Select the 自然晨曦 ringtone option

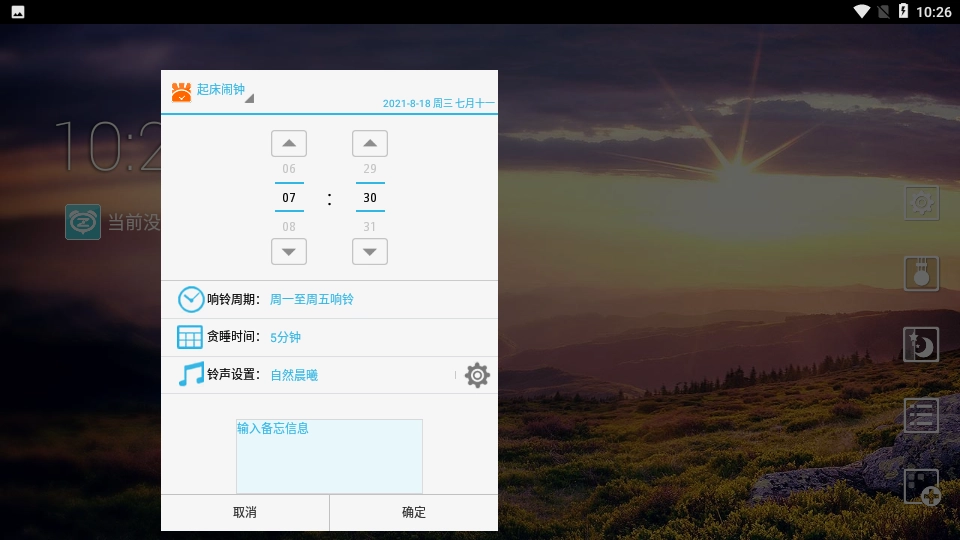coord(294,375)
